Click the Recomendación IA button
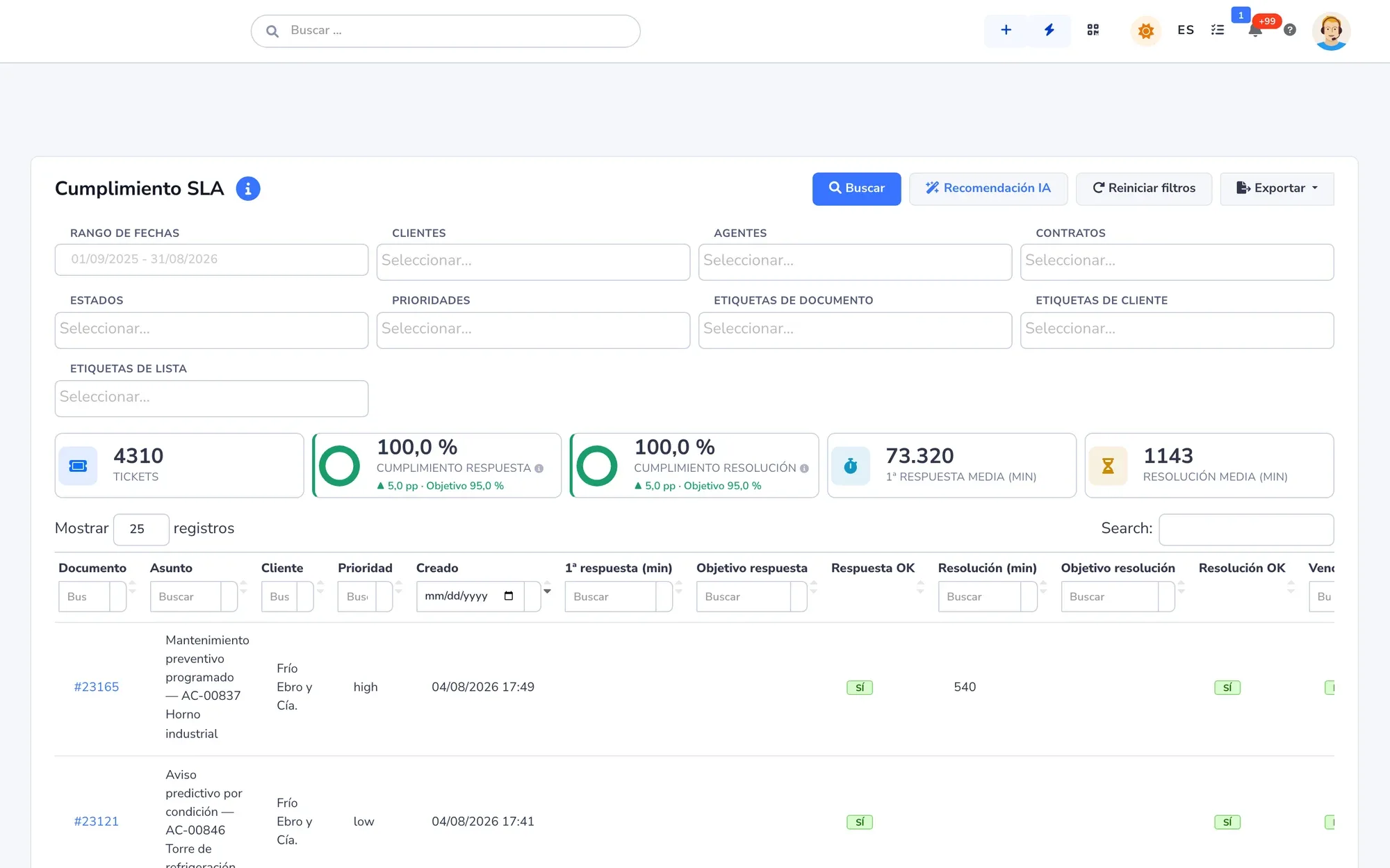This screenshot has height=868, width=1390. tap(988, 188)
